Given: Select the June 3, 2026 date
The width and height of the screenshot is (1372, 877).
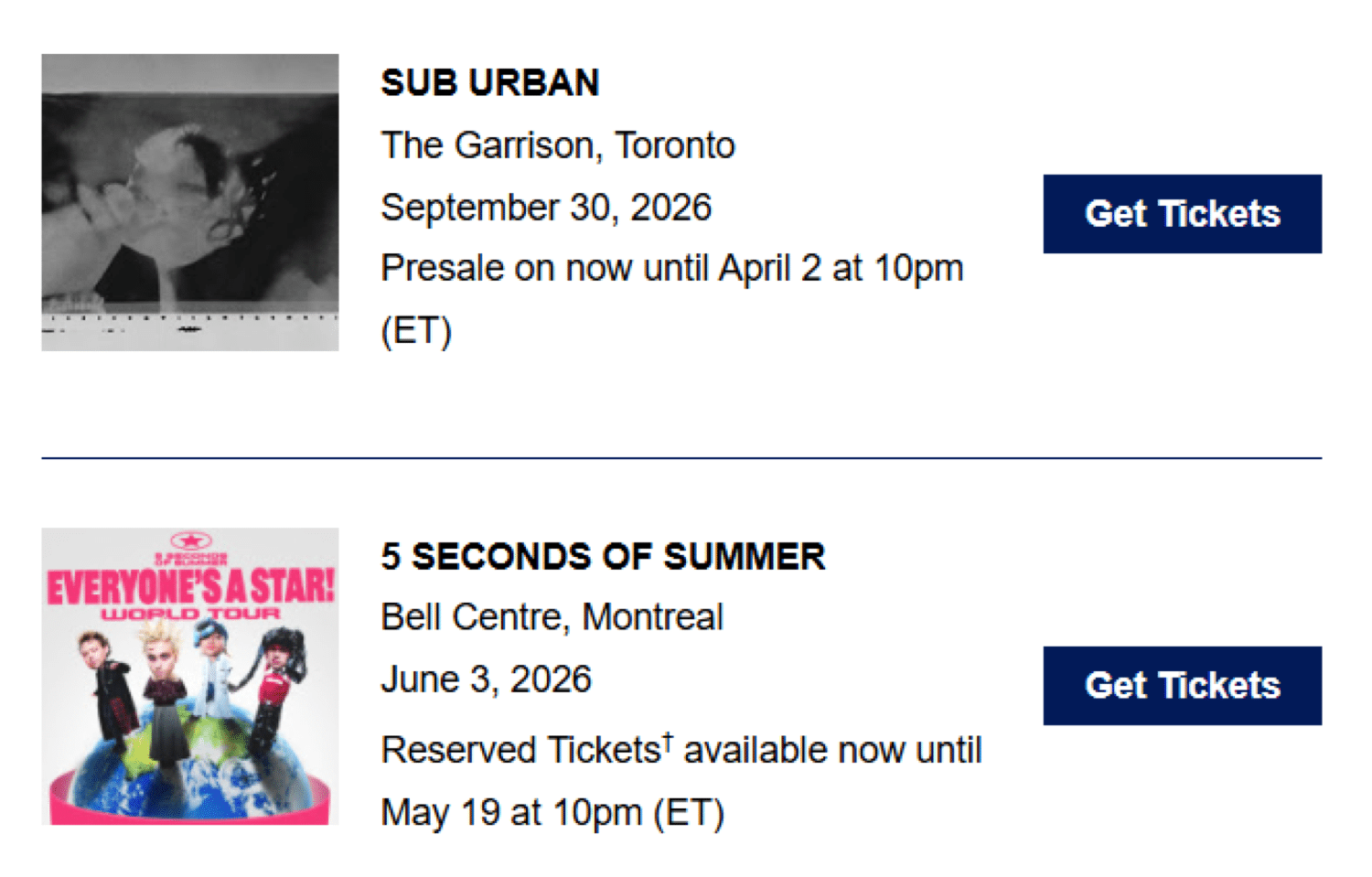Looking at the screenshot, I should pyautogui.click(x=486, y=679).
